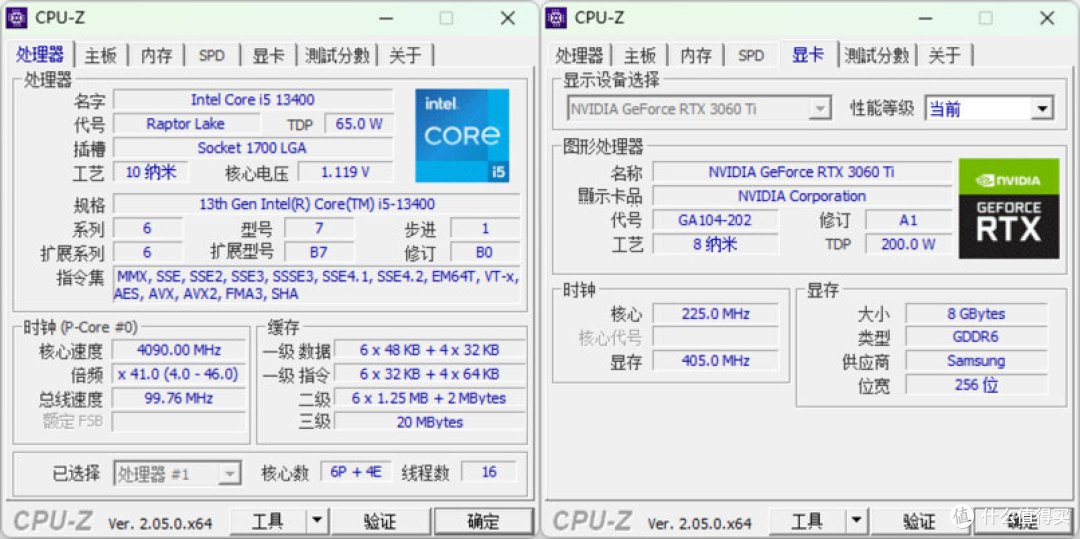The image size is (1080, 539).
Task: Open the 处理器 tab in the left window
Action: click(41, 55)
